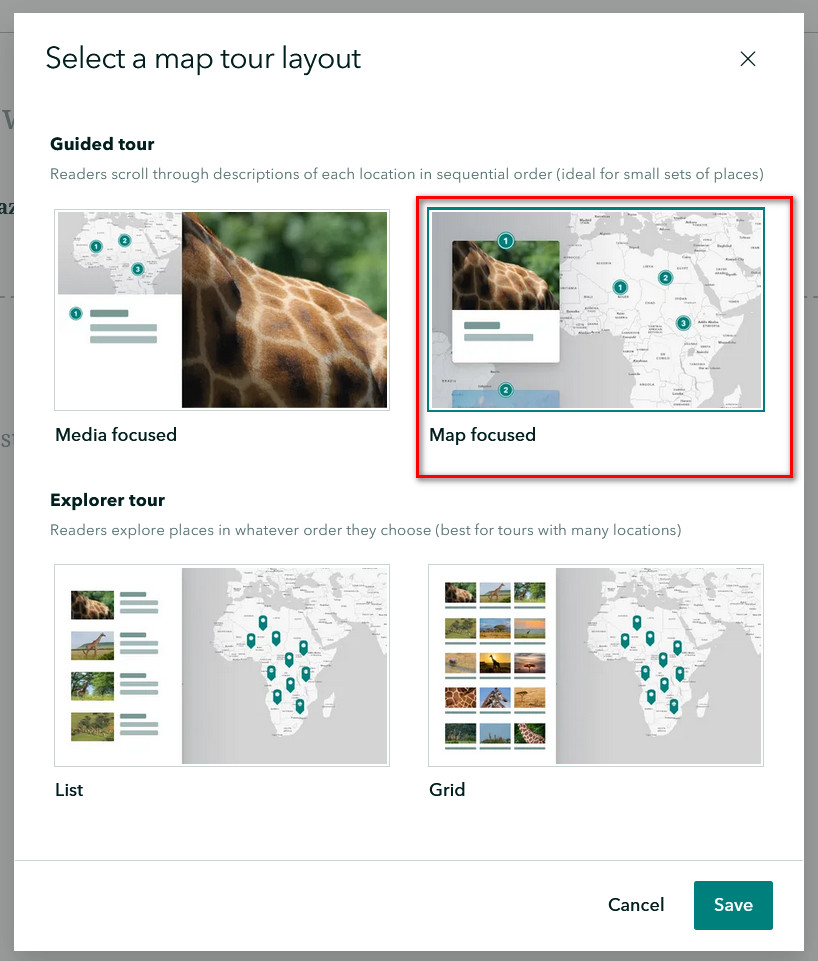Pick the List explorer tour thumbnail

222,666
